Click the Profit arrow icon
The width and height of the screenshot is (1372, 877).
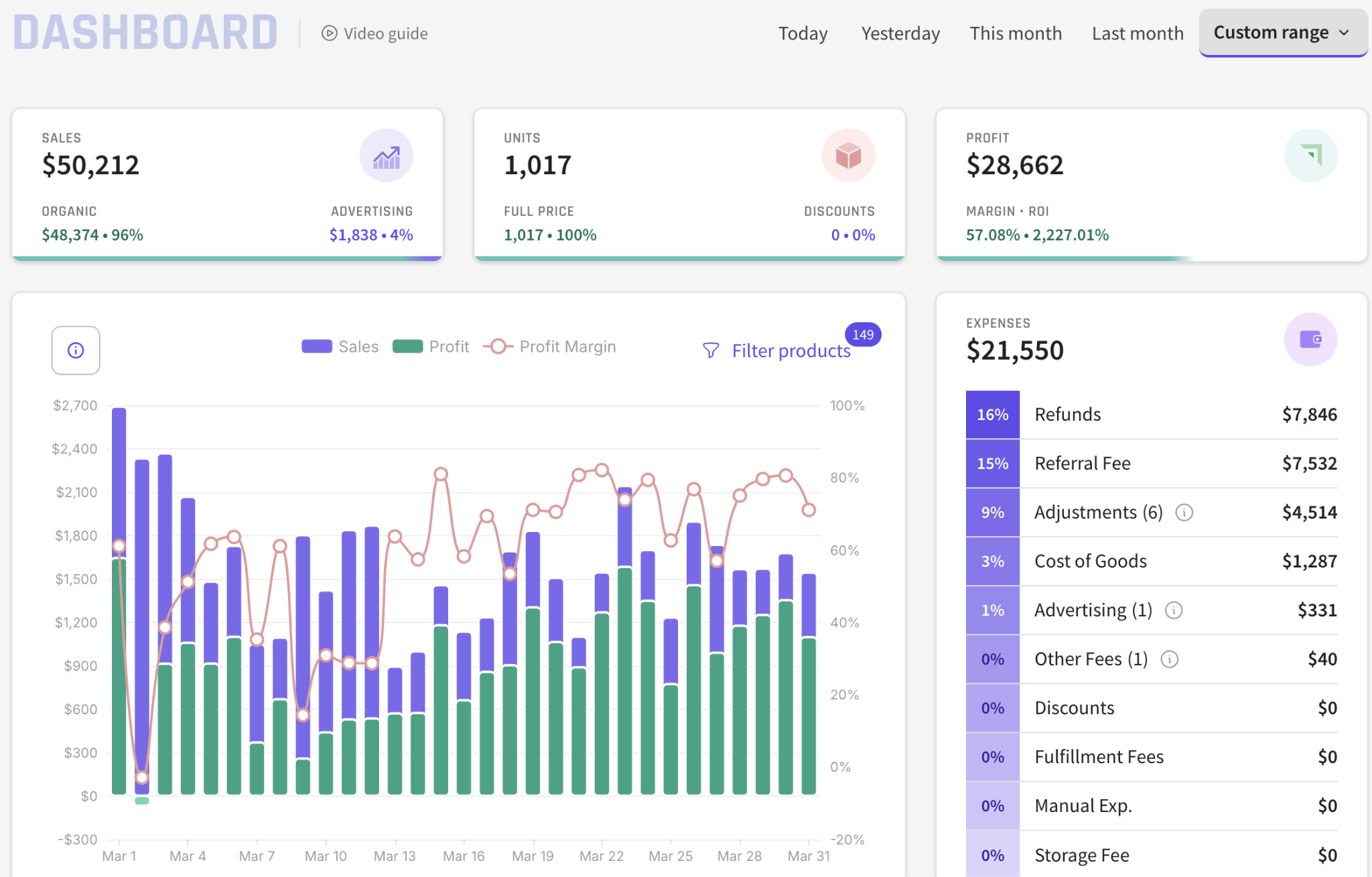click(1310, 155)
